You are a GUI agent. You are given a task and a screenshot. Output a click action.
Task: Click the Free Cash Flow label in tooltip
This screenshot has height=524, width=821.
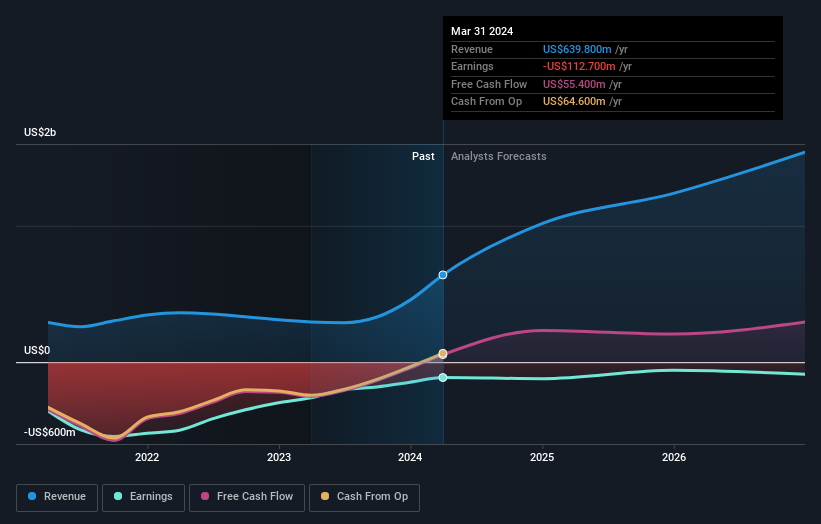tap(489, 84)
